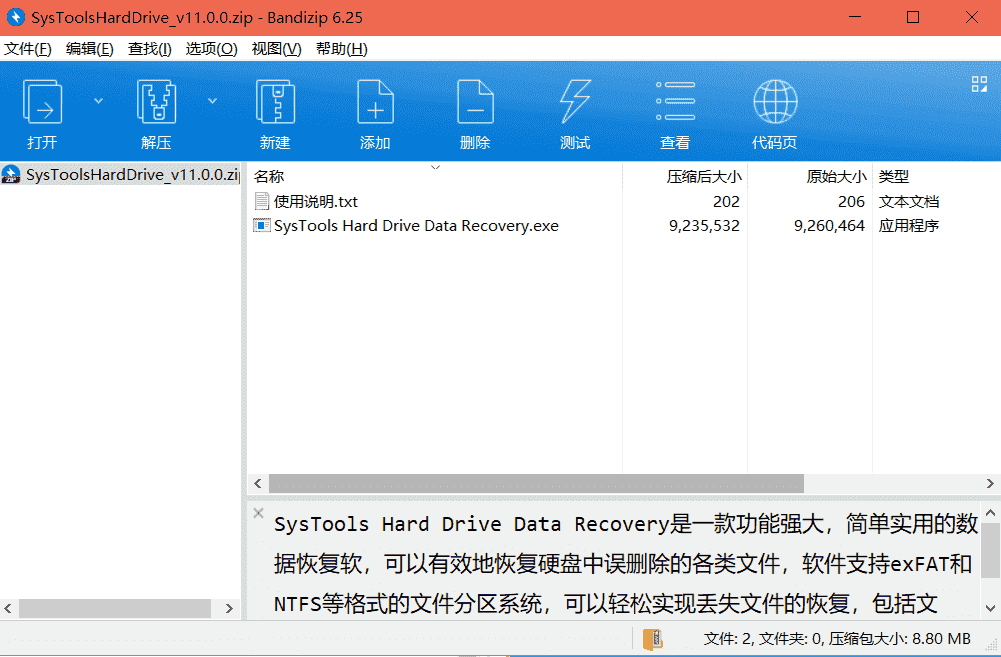Open the 查找(I) menu
This screenshot has height=657, width=1001.
tap(149, 49)
